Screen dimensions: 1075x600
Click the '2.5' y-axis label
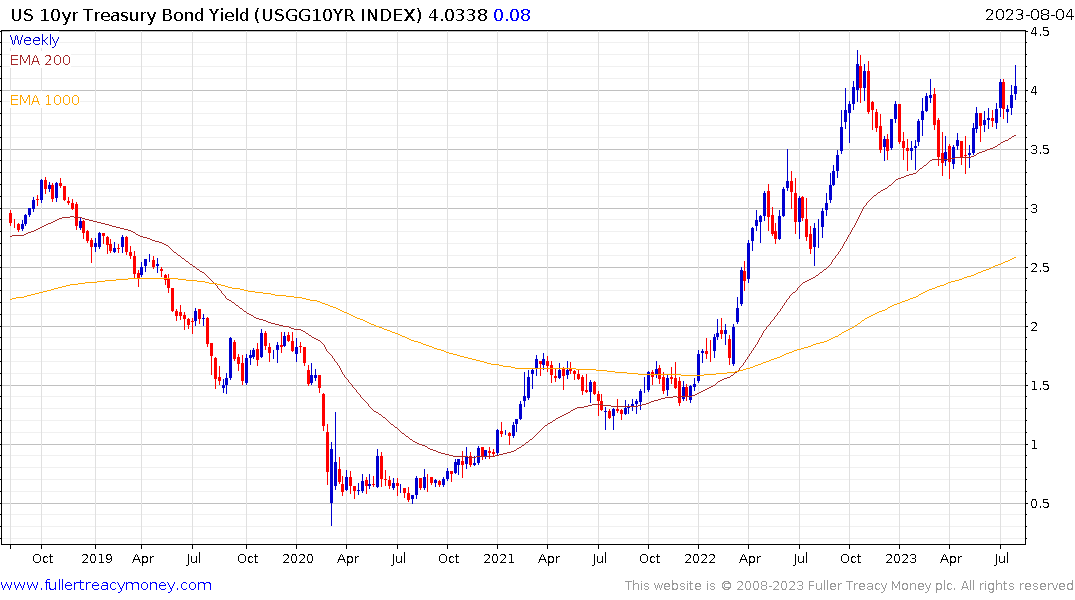coord(1039,267)
